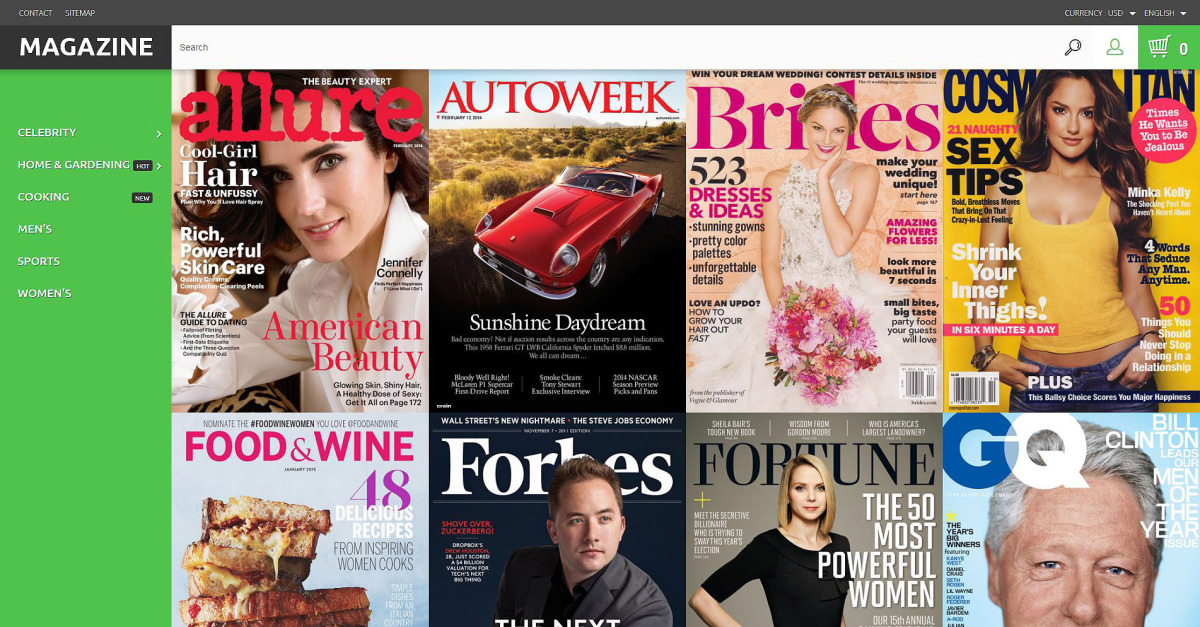Select the Celebrity category
The height and width of the screenshot is (627, 1200).
click(47, 132)
